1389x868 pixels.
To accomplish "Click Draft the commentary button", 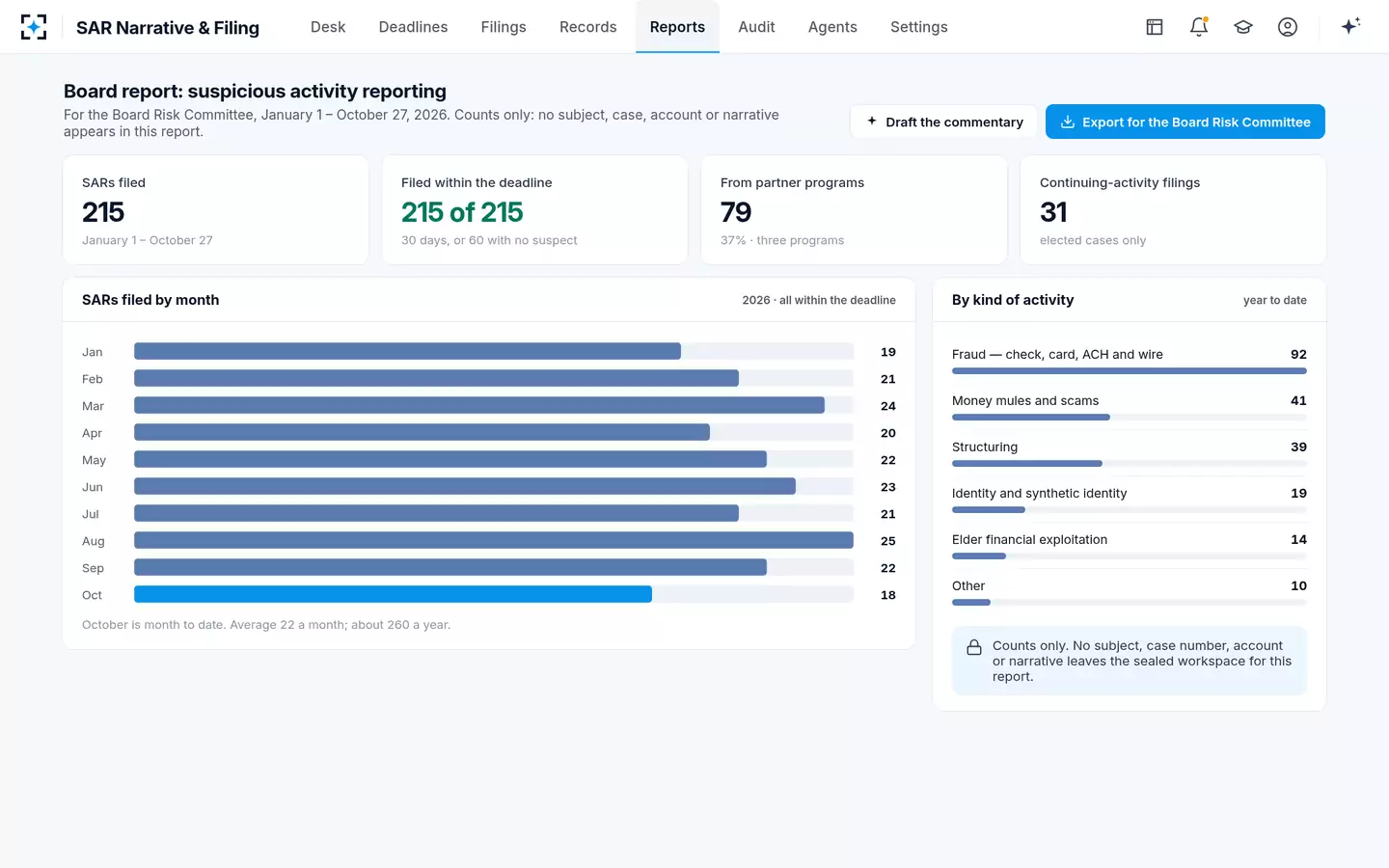I will click(943, 122).
